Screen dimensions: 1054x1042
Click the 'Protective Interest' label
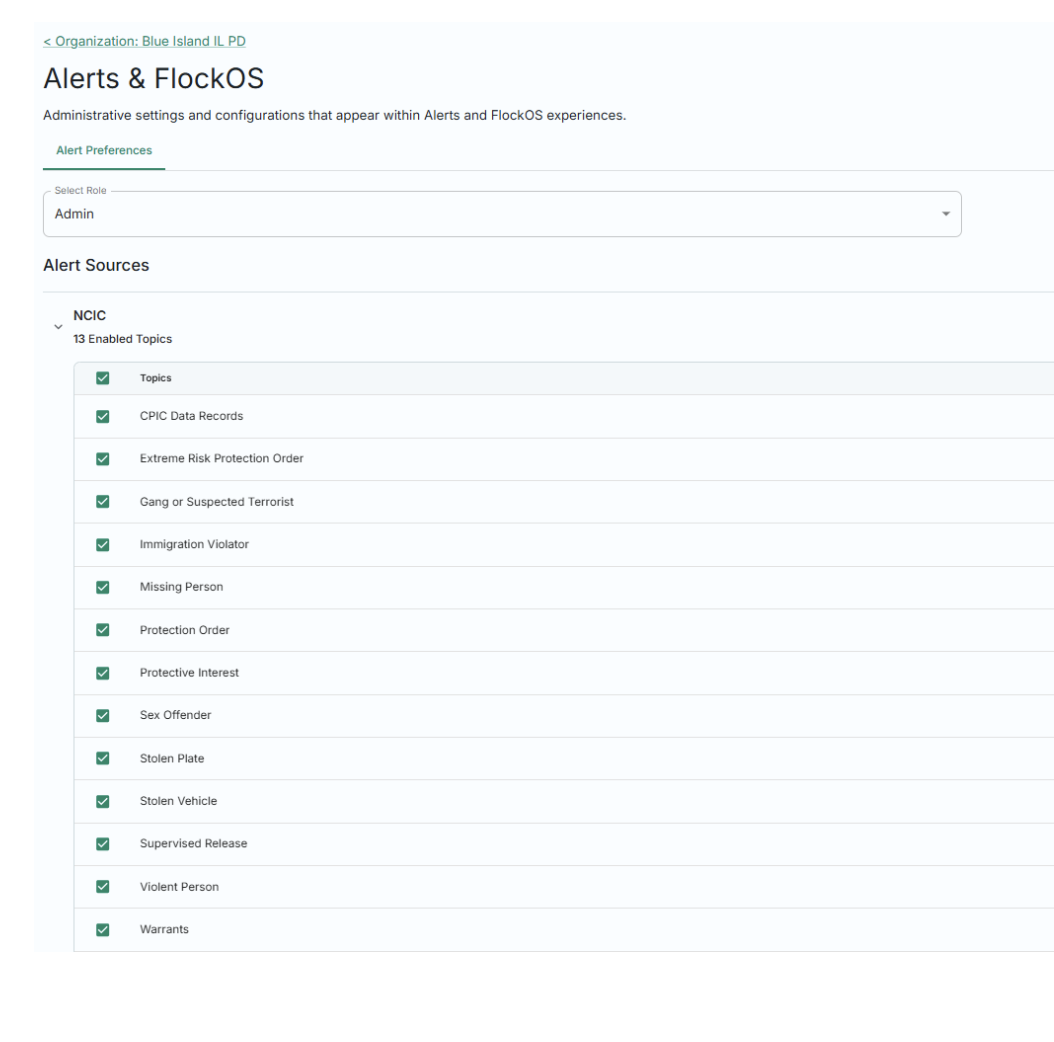(189, 672)
